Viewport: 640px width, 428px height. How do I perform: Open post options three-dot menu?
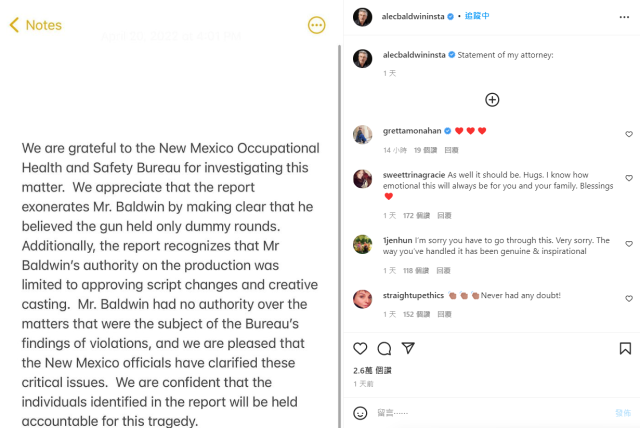621,17
